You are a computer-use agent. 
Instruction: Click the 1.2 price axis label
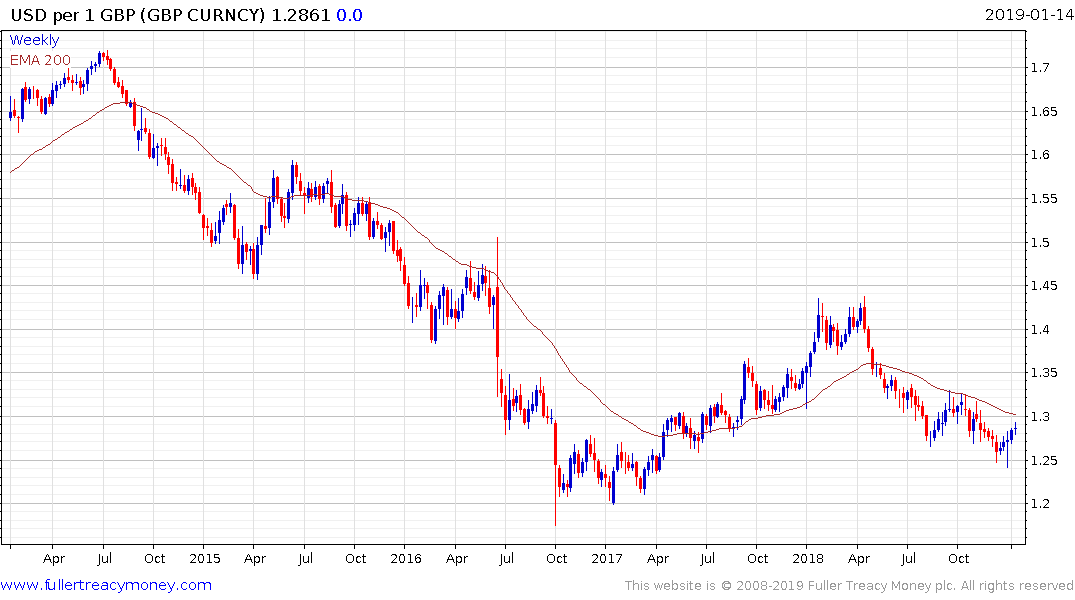(1040, 503)
